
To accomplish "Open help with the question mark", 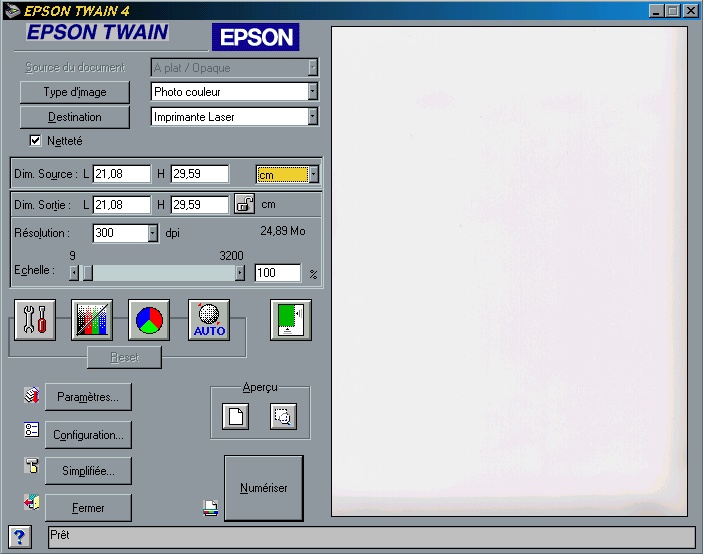I will point(20,537).
